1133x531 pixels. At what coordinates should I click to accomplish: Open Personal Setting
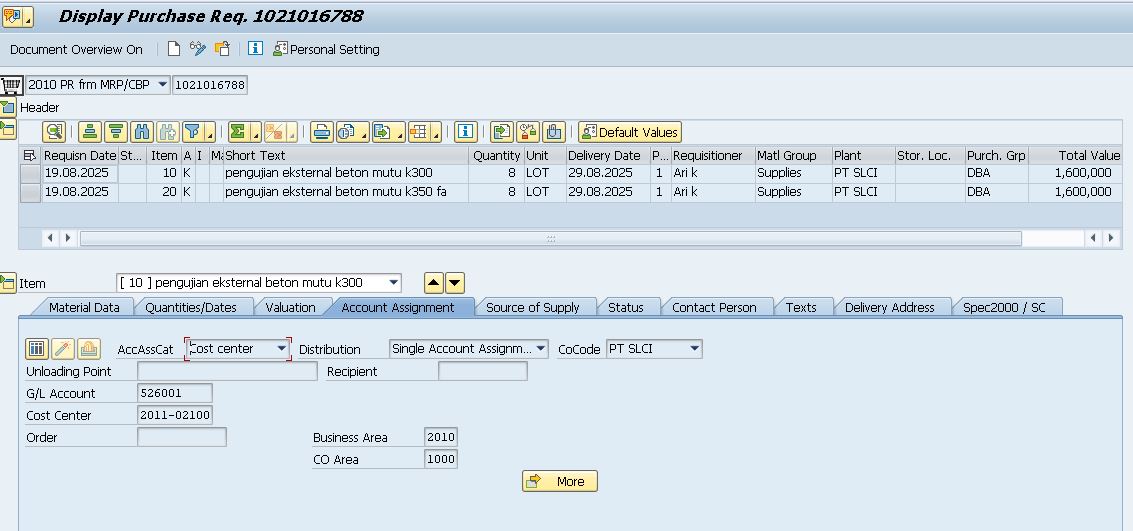[326, 49]
